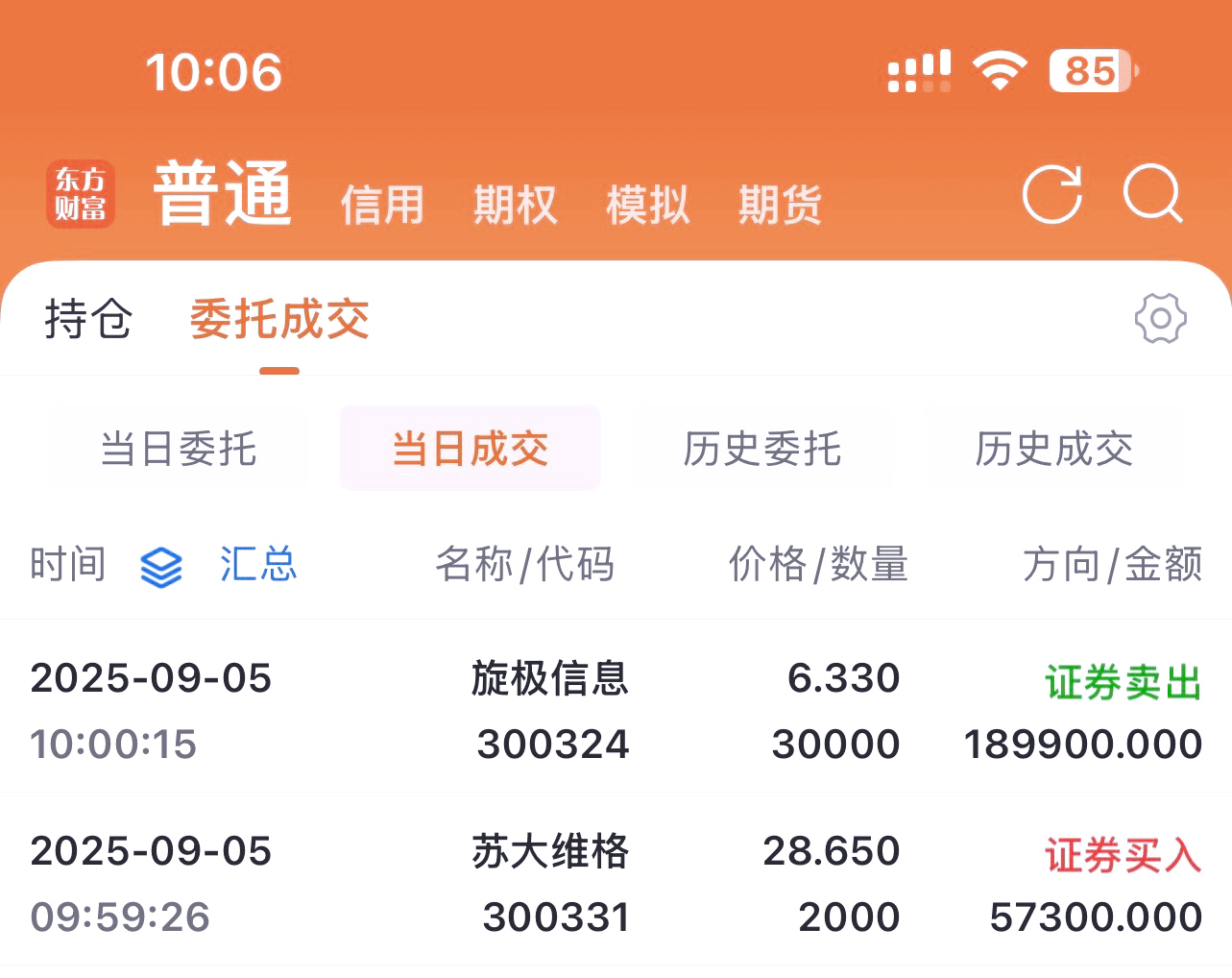Tap the quantity 30000

(x=835, y=745)
